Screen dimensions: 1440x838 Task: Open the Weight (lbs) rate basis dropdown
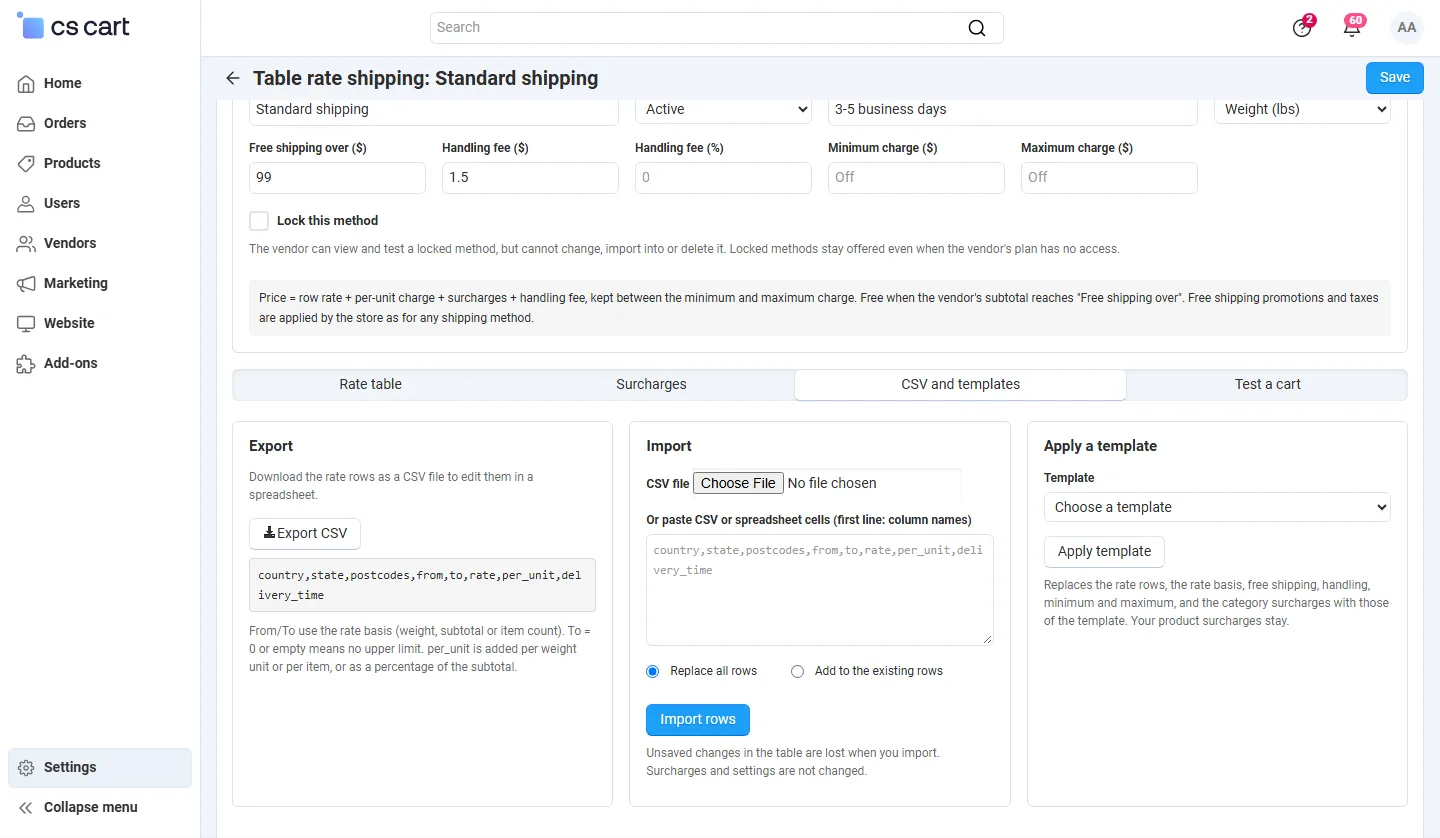click(1302, 109)
